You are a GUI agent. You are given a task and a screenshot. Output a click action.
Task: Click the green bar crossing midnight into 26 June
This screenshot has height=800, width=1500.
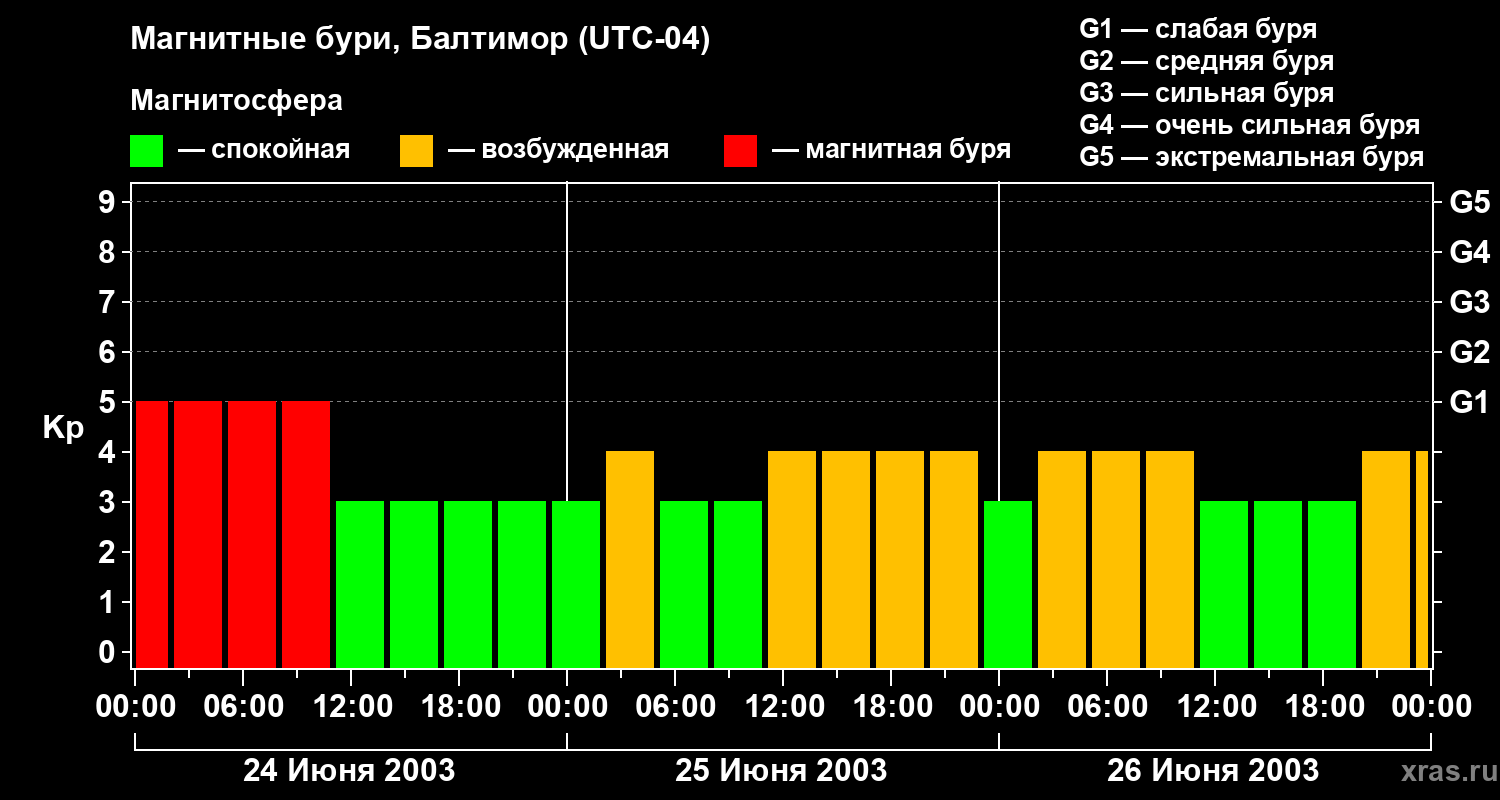(1008, 584)
